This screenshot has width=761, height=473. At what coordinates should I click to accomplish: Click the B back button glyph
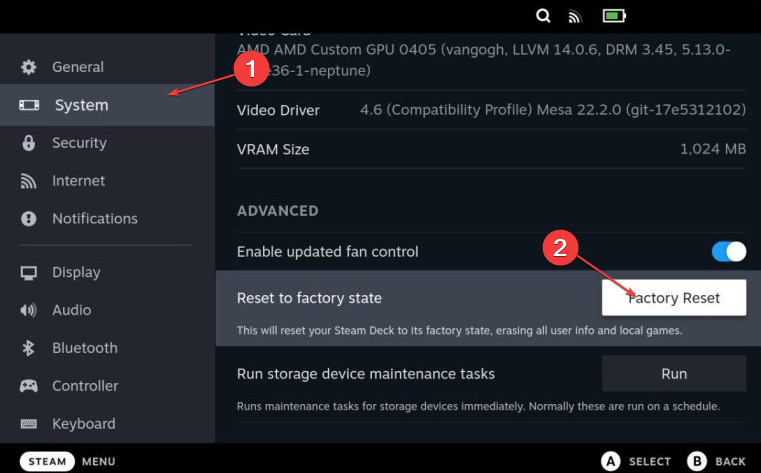(x=697, y=461)
